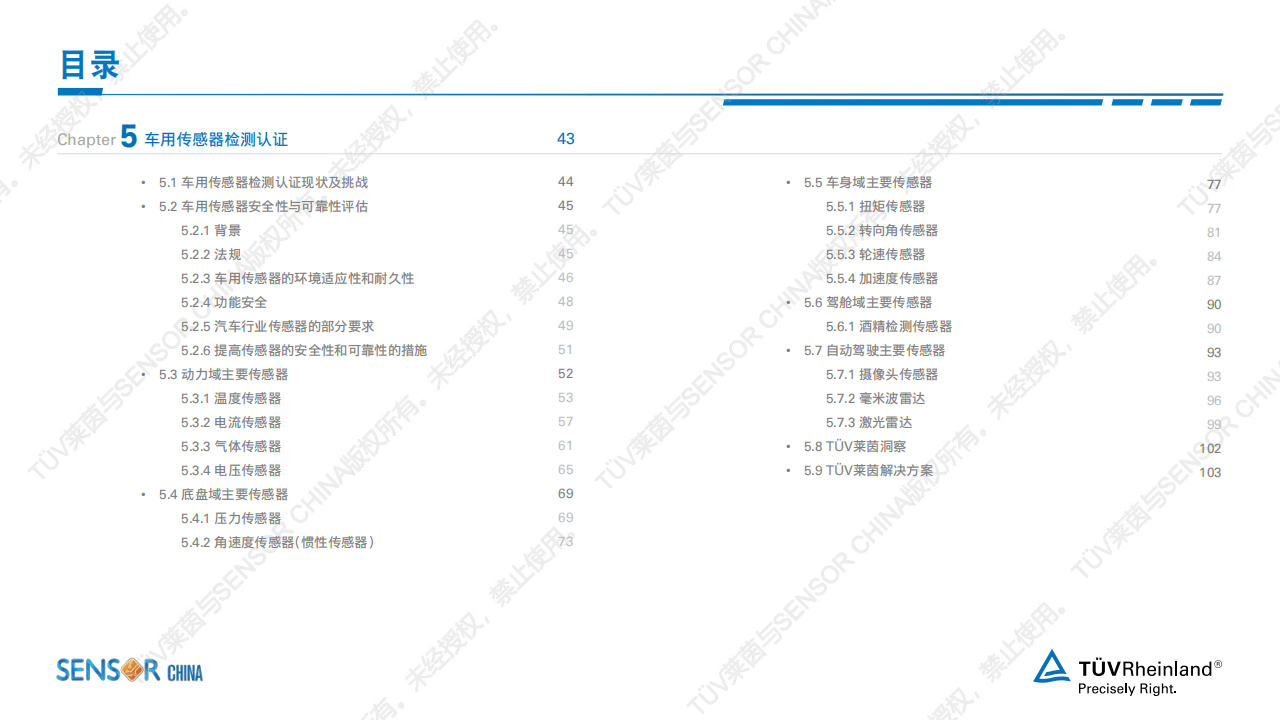
Task: Open section 5.9 TÜV莱茵解决方案
Action: (x=868, y=470)
